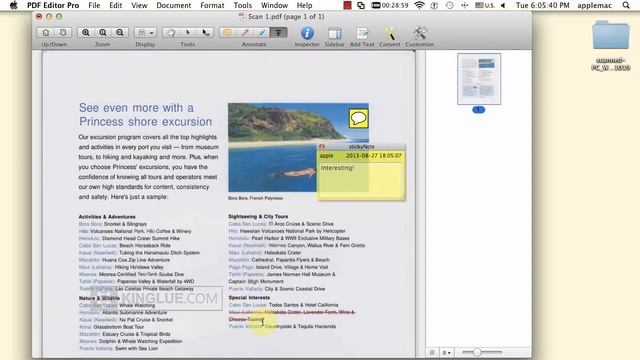
Task: Select page 1 thumbnail in sidebar
Action: pos(479,79)
